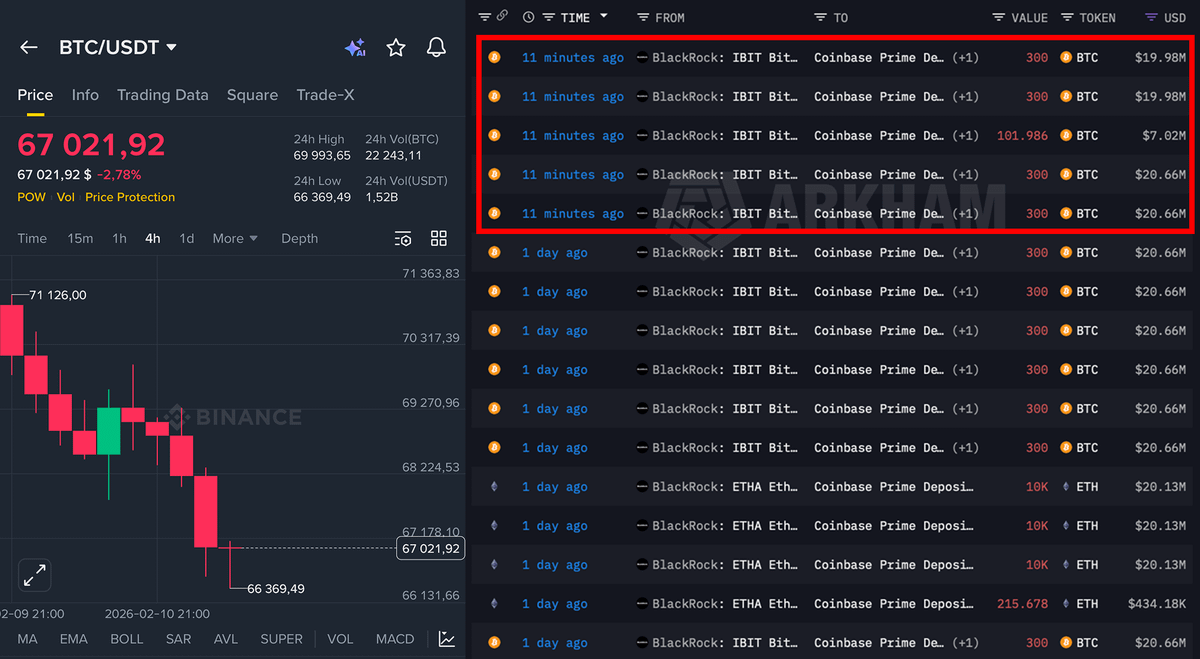Select the 15m chart interval
This screenshot has width=1200, height=659.
(x=80, y=238)
